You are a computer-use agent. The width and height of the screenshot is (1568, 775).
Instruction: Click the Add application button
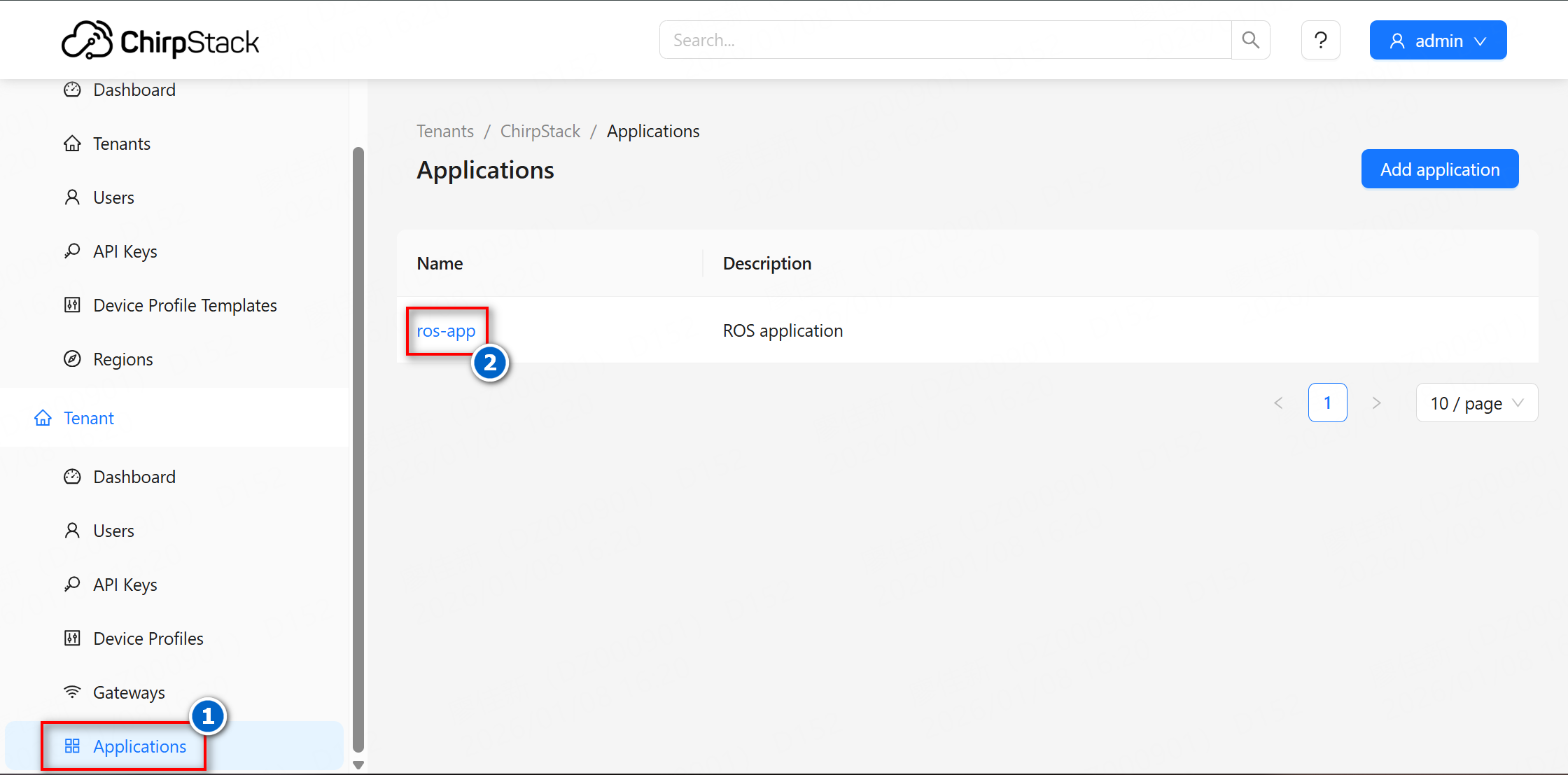point(1440,169)
